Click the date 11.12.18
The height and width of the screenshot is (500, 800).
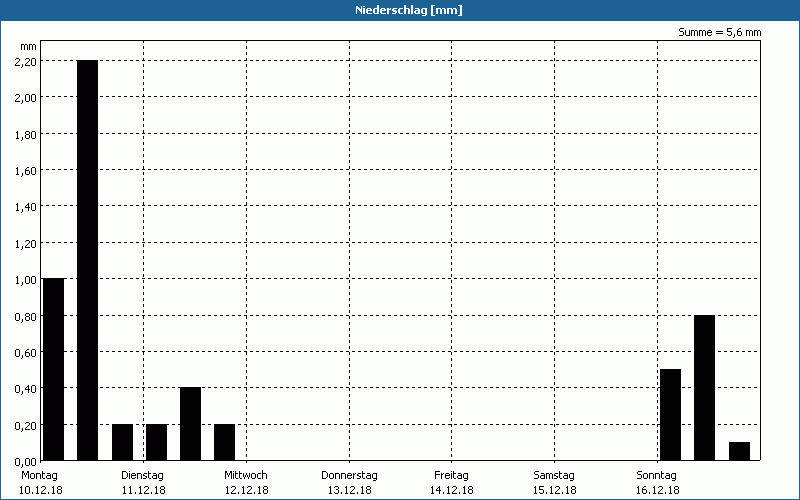pyautogui.click(x=144, y=491)
